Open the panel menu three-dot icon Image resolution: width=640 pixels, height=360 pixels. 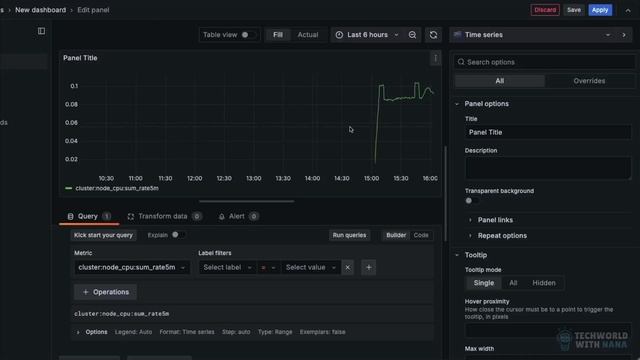pyautogui.click(x=435, y=58)
